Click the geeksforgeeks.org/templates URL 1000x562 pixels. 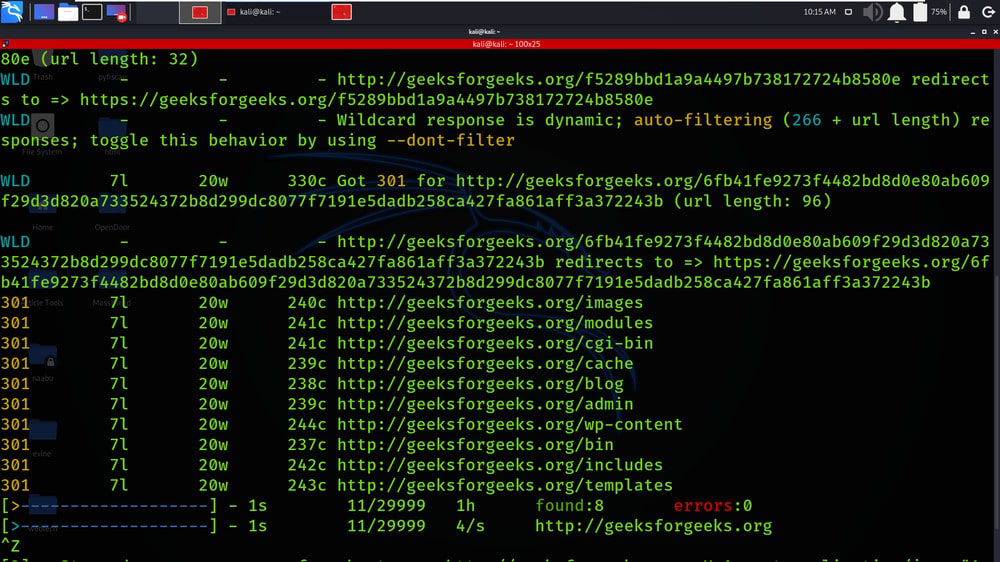pyautogui.click(x=504, y=486)
